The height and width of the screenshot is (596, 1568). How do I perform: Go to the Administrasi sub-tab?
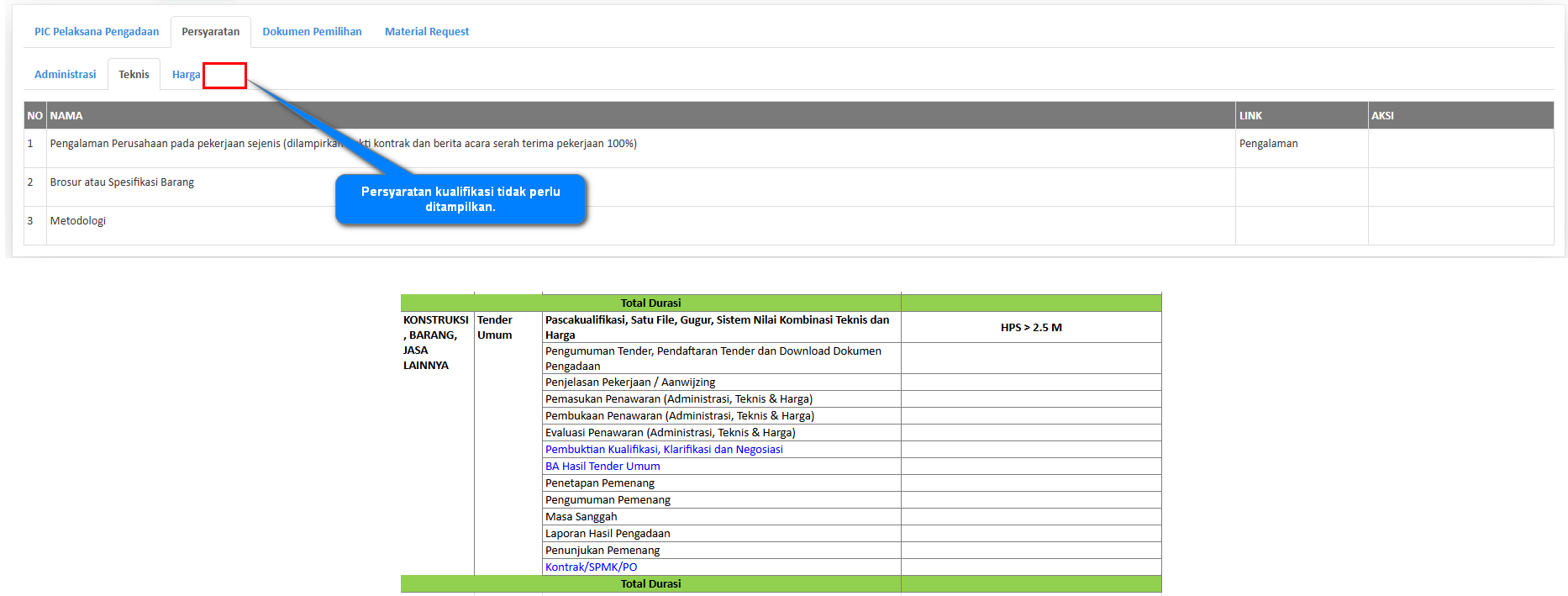pos(66,75)
